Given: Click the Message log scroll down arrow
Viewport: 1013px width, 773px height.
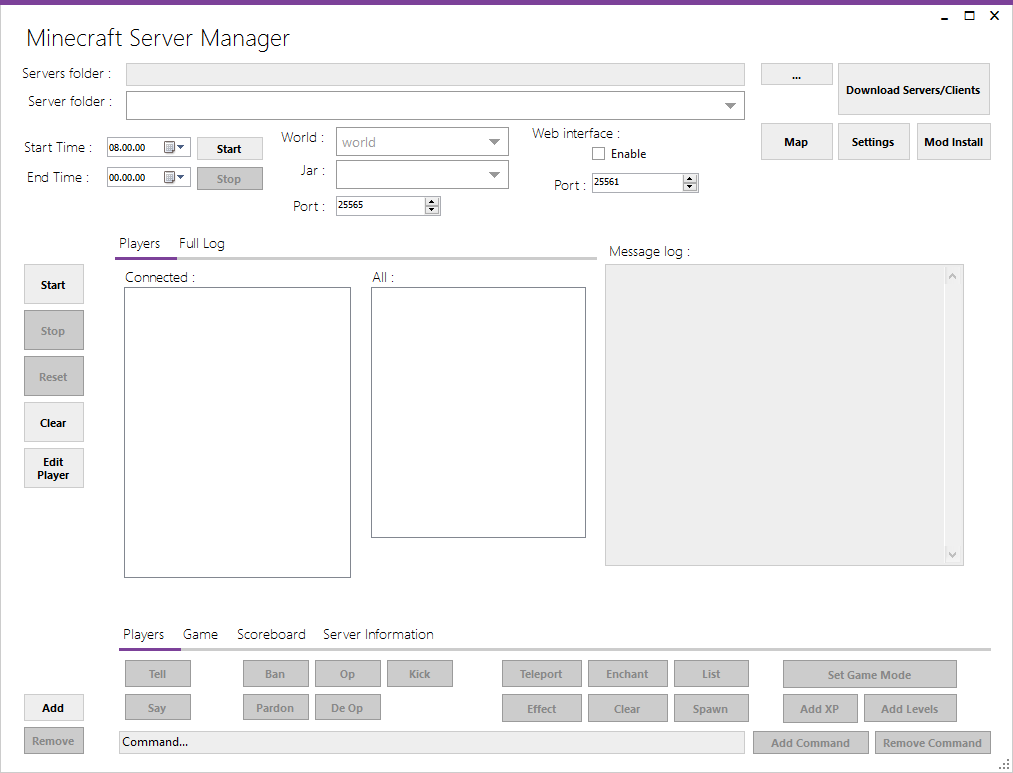Looking at the screenshot, I should tap(952, 554).
